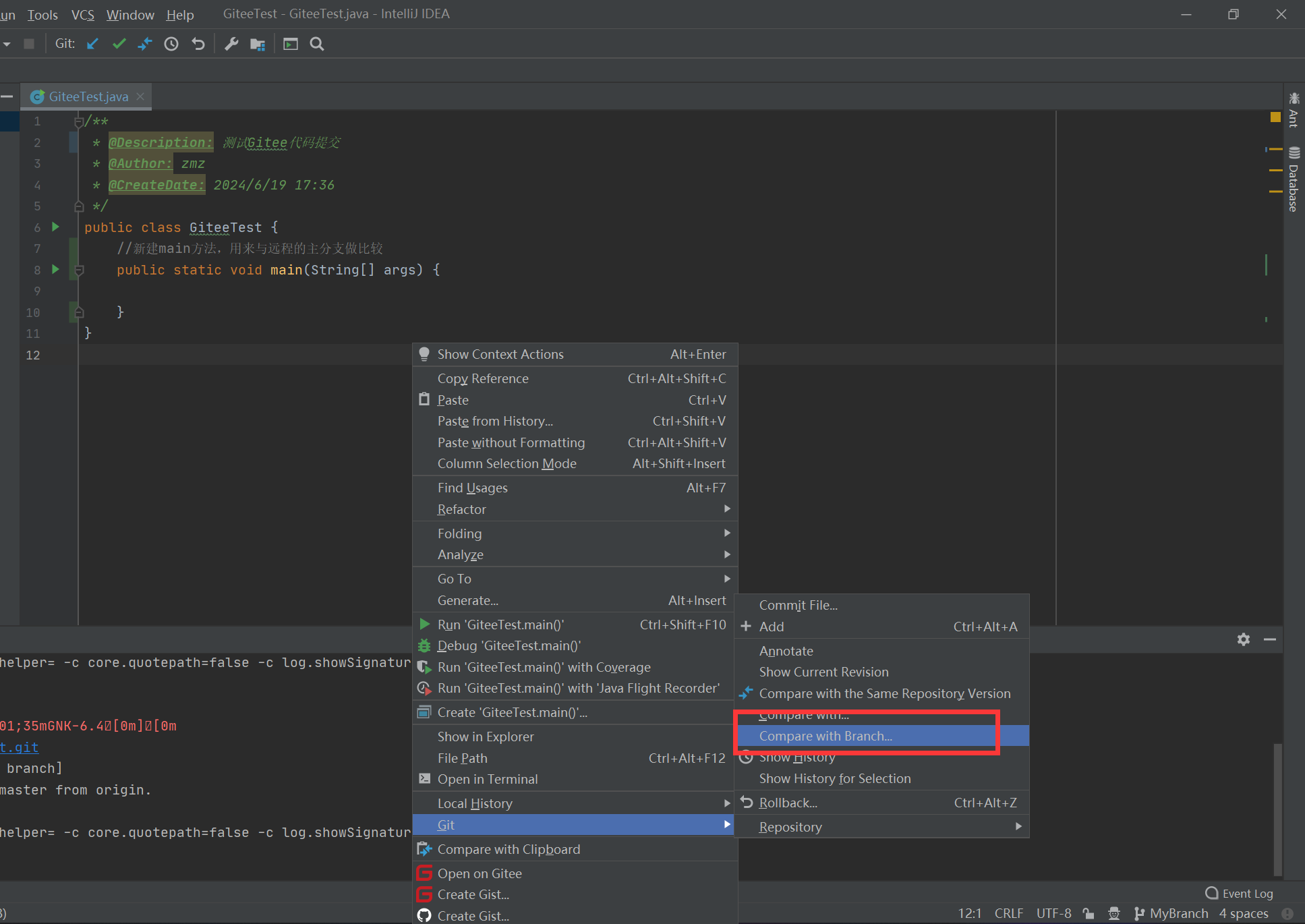
Task: Close the GiteeTest.java tab
Action: (140, 96)
